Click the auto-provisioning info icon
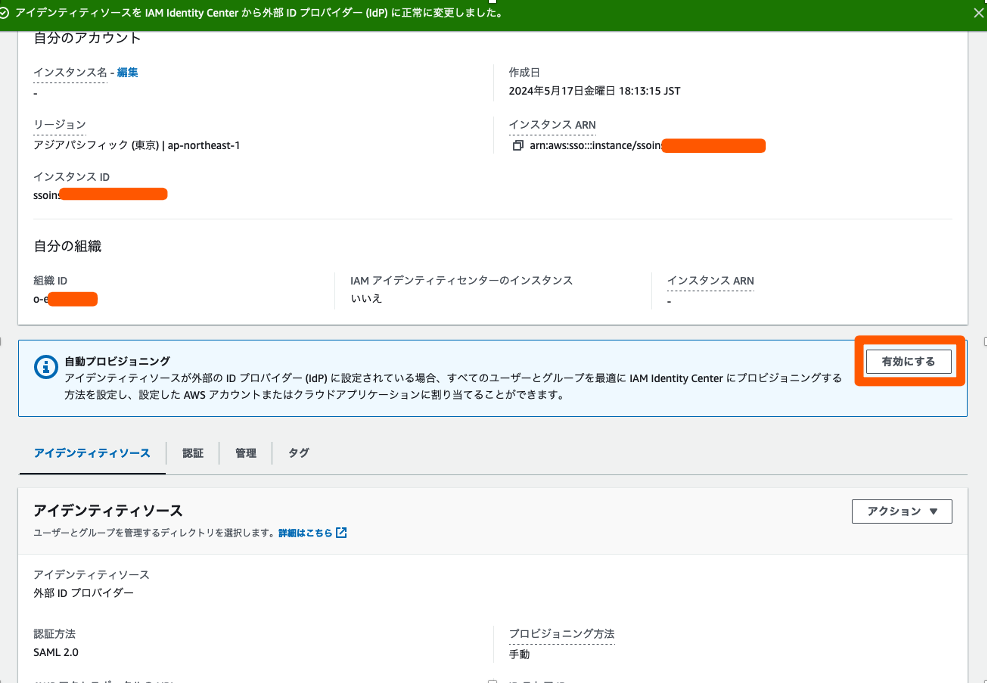This screenshot has height=683, width=987. [x=46, y=367]
